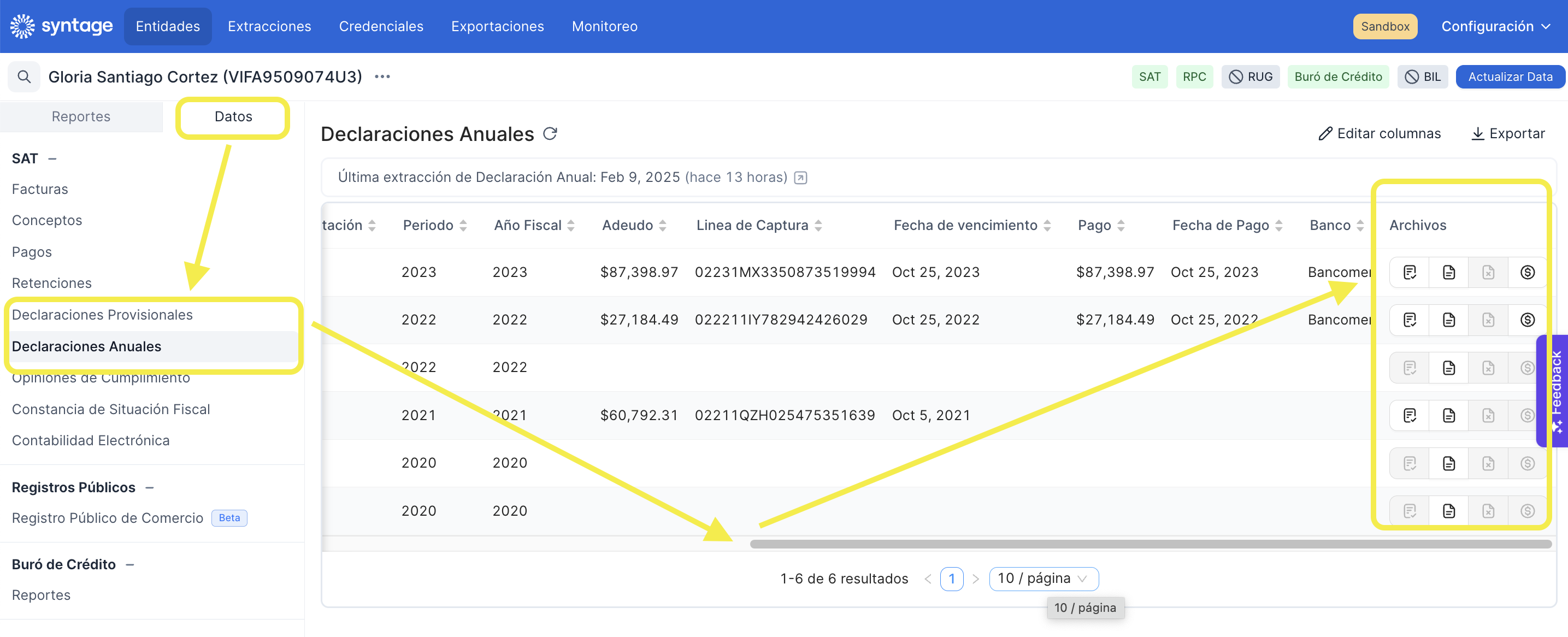Click the syntage logo

[62, 26]
